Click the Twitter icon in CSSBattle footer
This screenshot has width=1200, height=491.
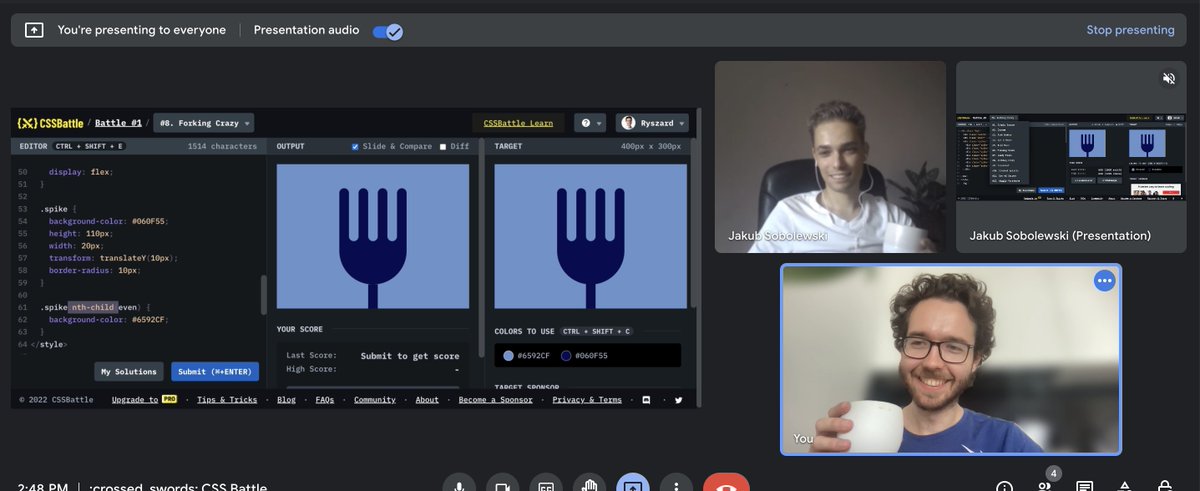pyautogui.click(x=678, y=400)
